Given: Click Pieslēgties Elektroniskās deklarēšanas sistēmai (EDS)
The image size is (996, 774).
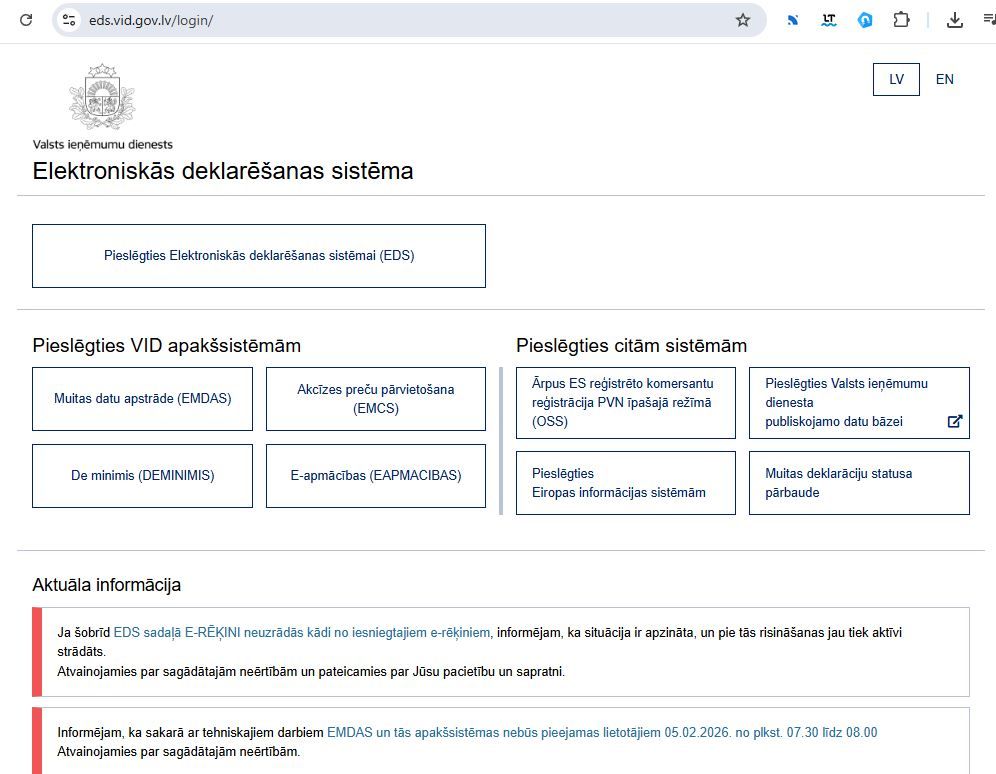Looking at the screenshot, I should pyautogui.click(x=259, y=256).
